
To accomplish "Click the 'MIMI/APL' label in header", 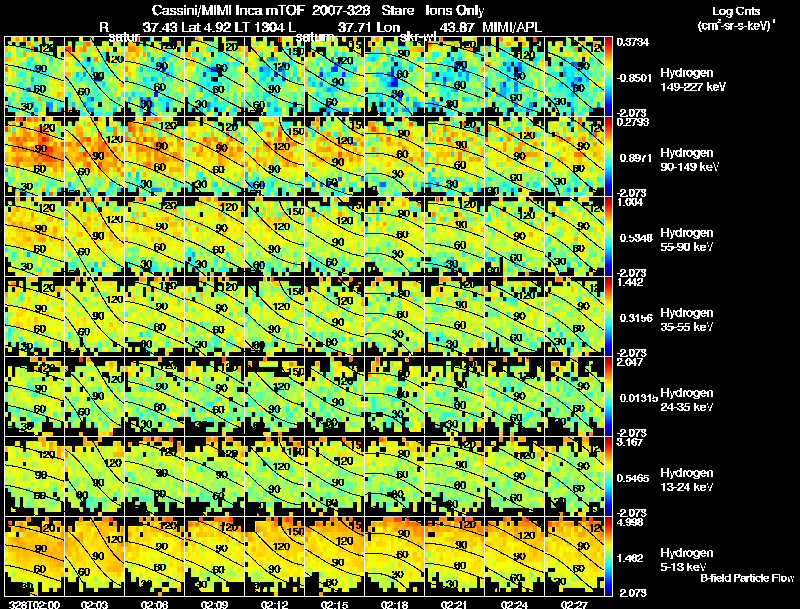I will click(x=512, y=28).
